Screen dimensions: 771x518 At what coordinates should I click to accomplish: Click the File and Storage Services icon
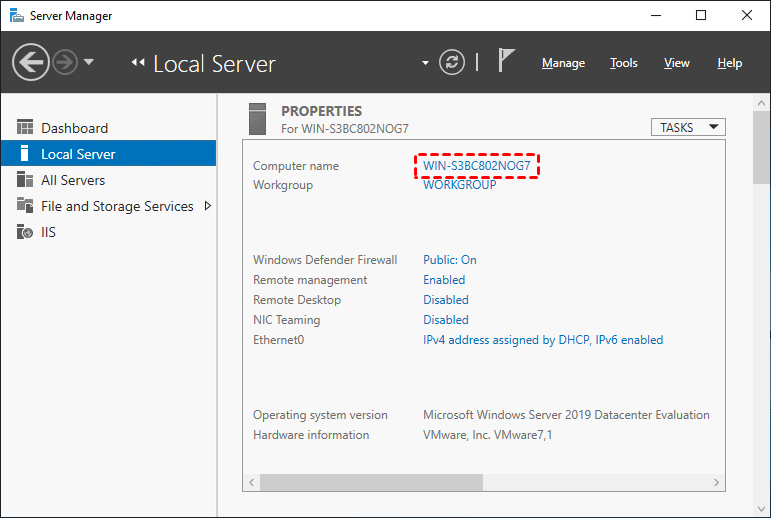25,206
